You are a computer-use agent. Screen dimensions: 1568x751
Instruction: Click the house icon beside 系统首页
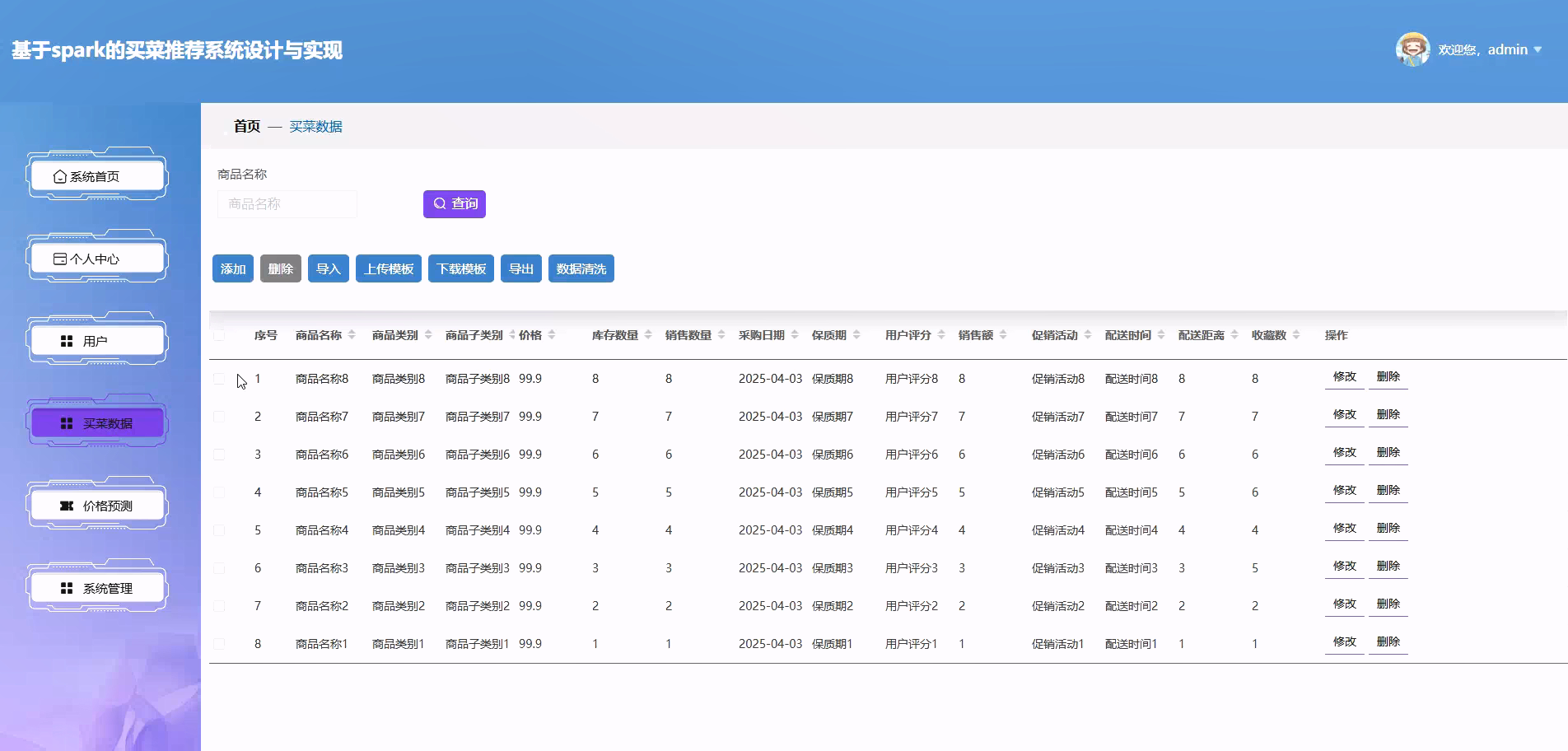tap(60, 176)
